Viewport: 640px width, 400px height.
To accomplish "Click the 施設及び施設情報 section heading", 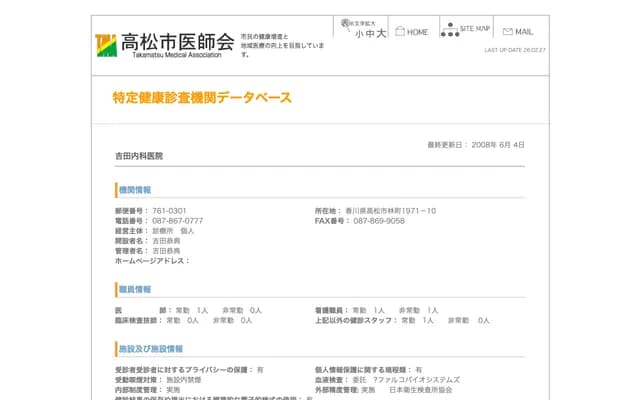I will pyautogui.click(x=150, y=349).
